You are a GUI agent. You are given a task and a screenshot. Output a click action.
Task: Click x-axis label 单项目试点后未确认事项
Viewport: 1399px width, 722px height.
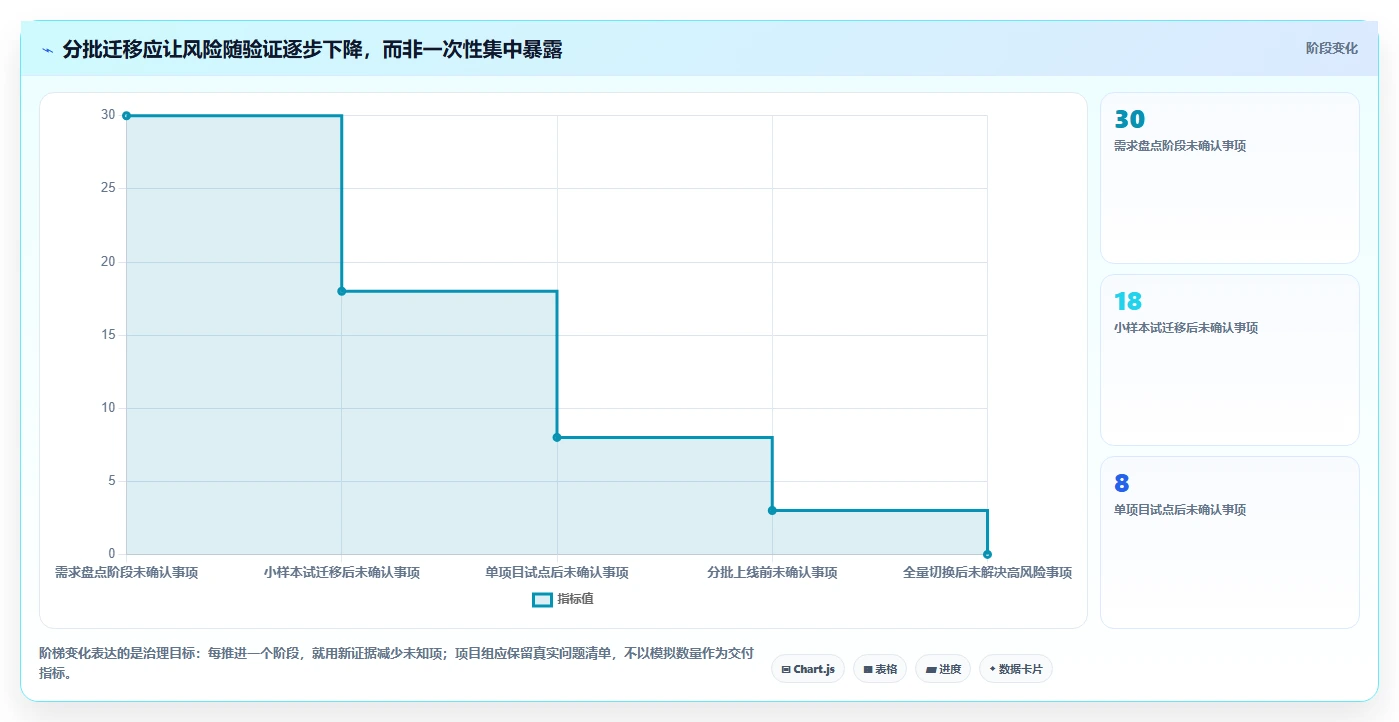coord(557,573)
